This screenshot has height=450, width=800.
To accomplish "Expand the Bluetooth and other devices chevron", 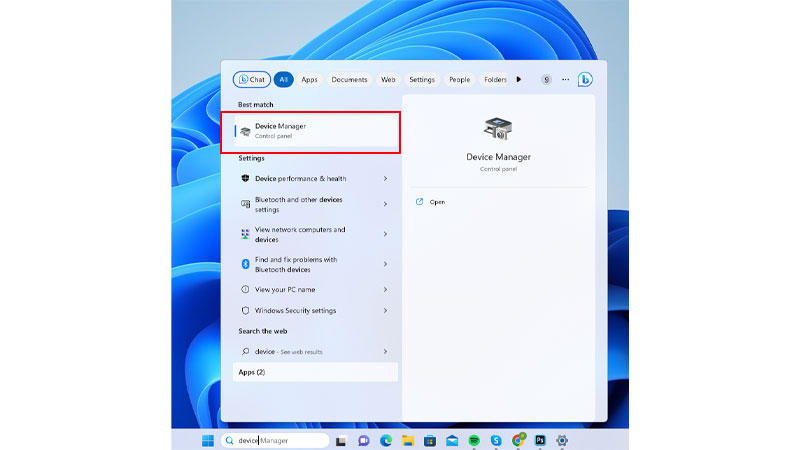I will (x=385, y=204).
